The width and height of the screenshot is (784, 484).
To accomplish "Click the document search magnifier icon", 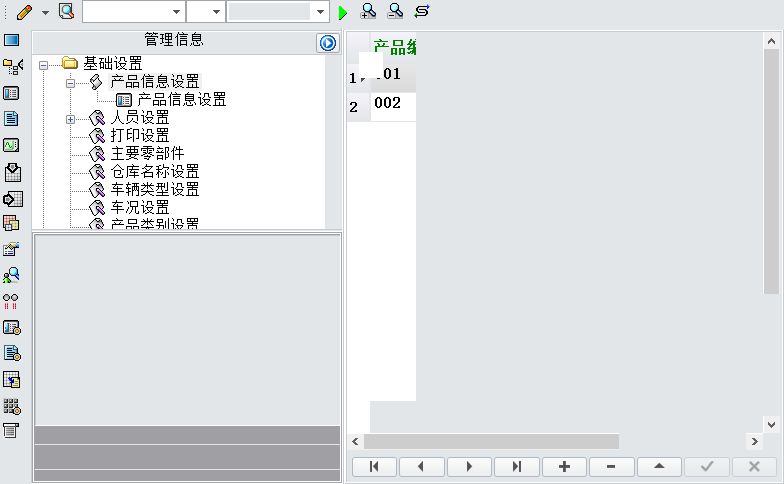I will [66, 11].
